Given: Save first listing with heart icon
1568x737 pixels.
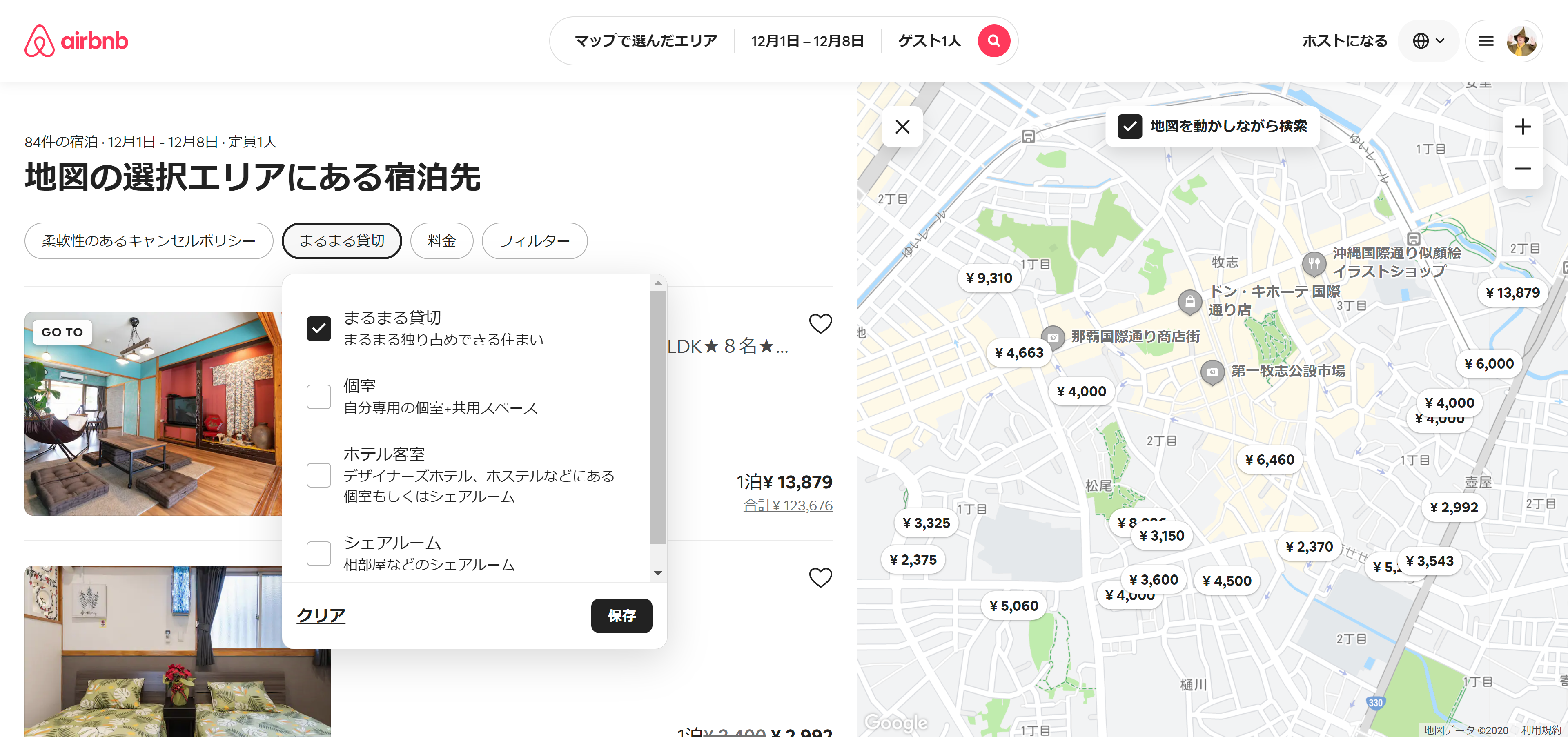Looking at the screenshot, I should click(820, 323).
